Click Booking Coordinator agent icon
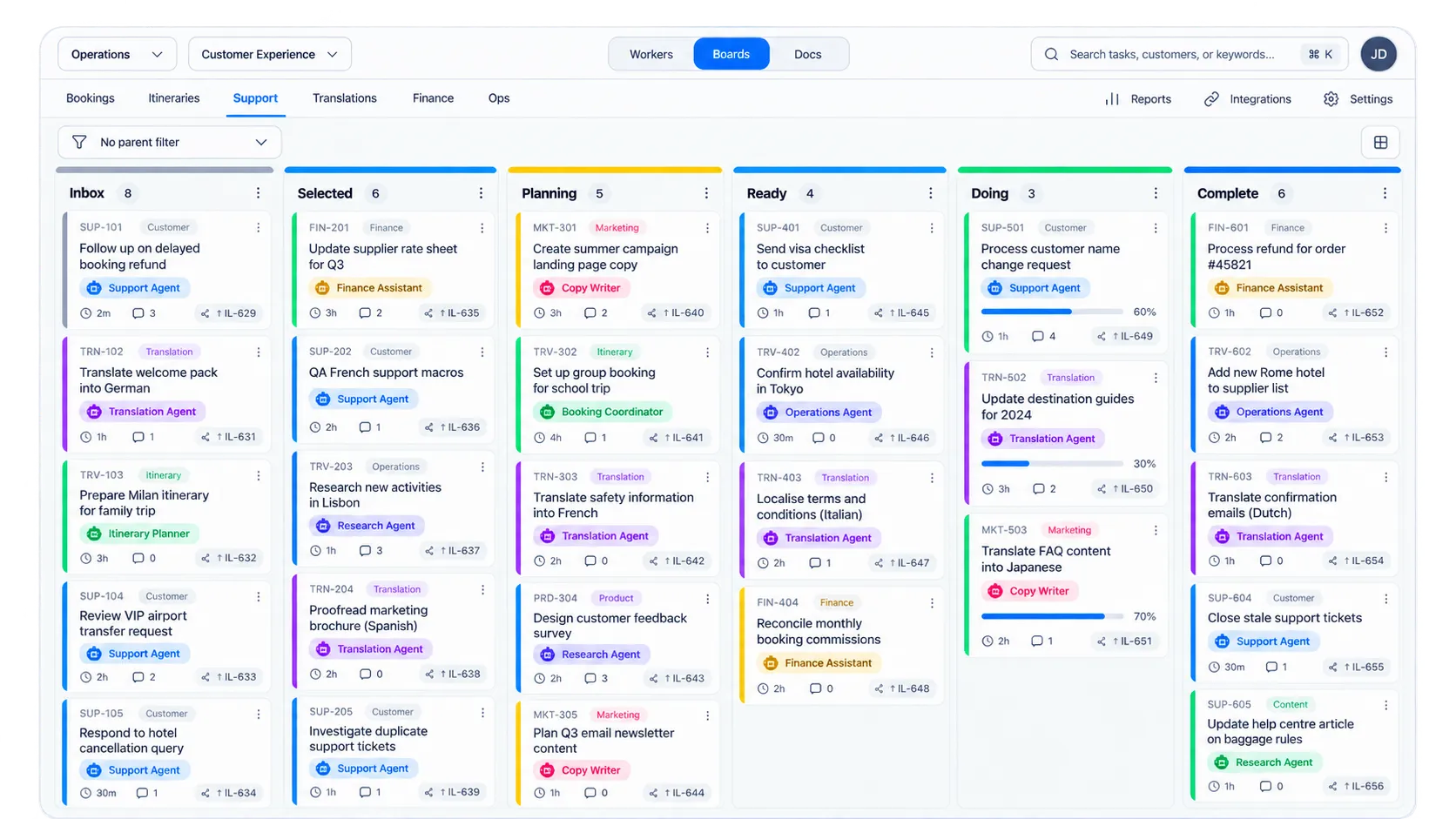The height and width of the screenshot is (819, 1456). [547, 412]
